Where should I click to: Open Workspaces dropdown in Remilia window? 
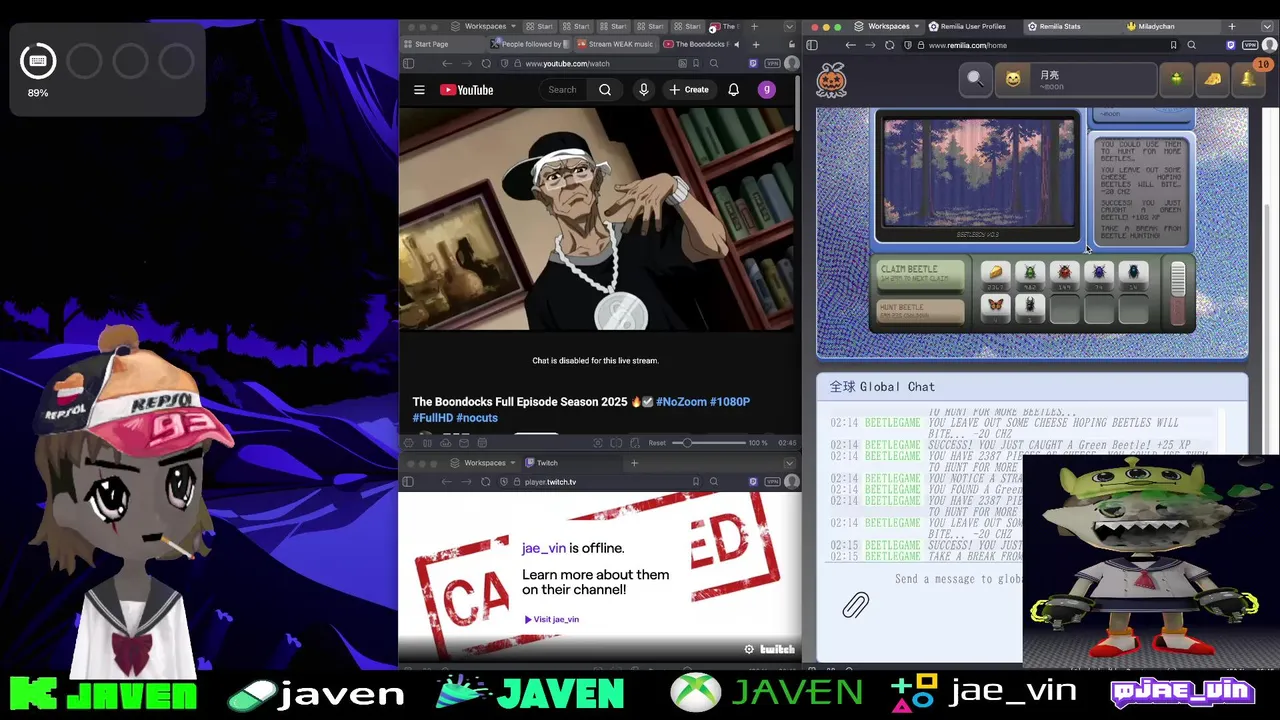[889, 27]
